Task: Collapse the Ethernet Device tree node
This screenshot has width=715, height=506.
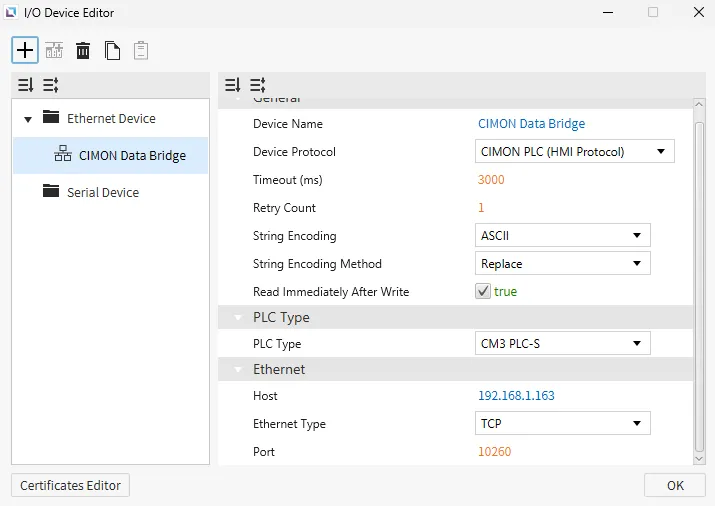Action: coord(26,118)
